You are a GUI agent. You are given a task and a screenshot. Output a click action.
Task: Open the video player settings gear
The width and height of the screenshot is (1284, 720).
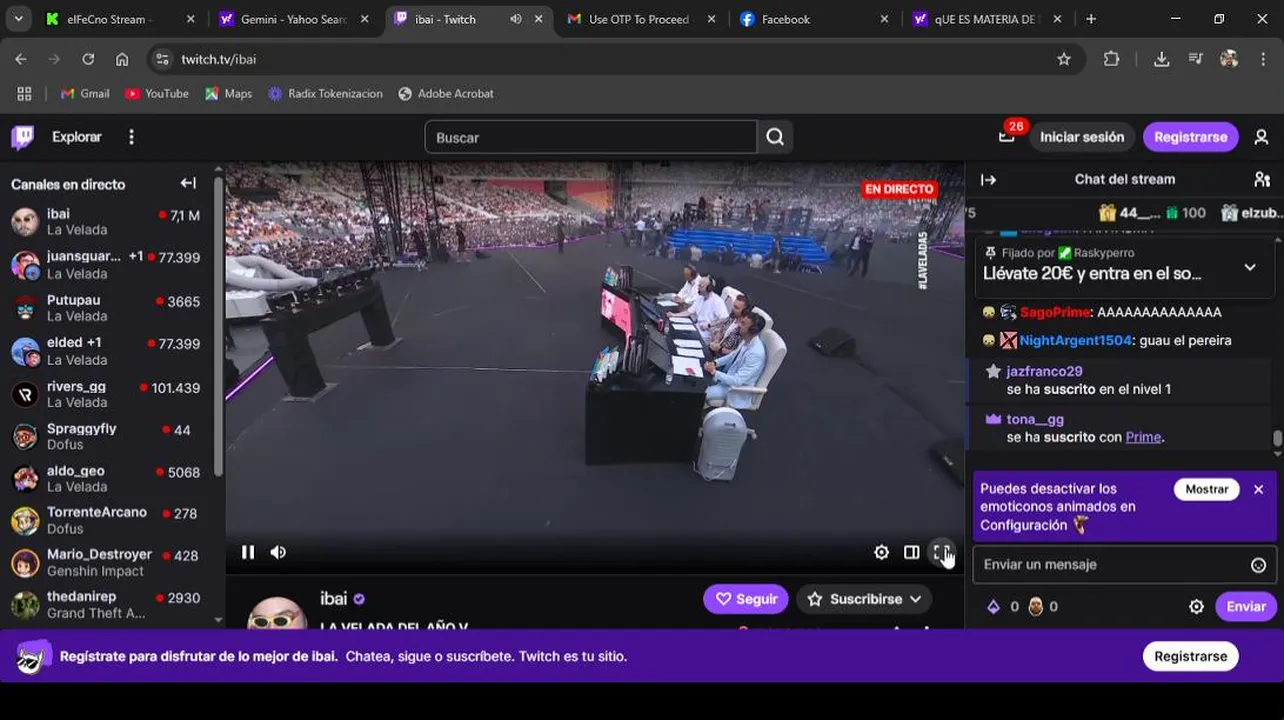[881, 552]
